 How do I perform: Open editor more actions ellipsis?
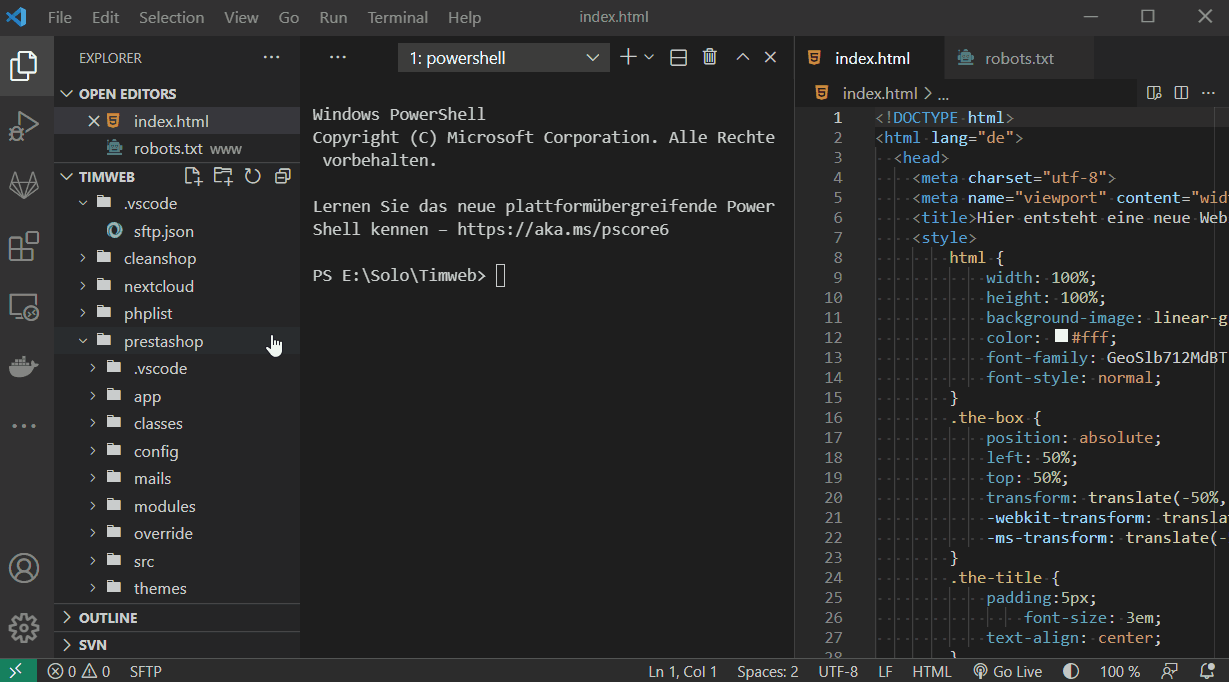(x=1209, y=93)
